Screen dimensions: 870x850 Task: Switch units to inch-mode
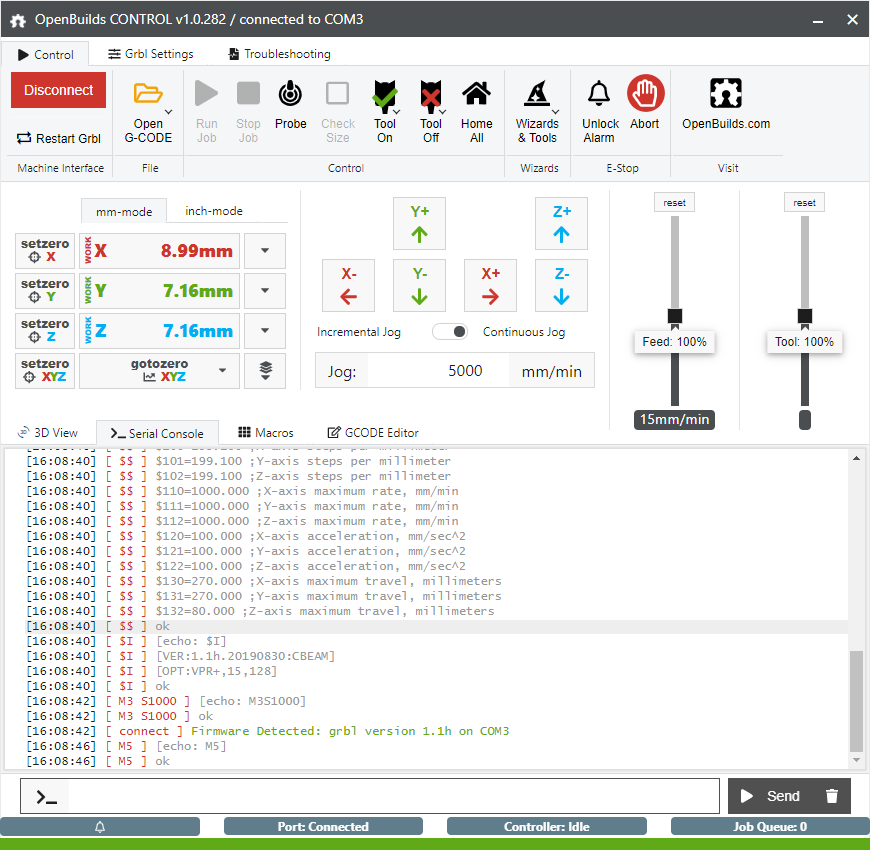[214, 211]
